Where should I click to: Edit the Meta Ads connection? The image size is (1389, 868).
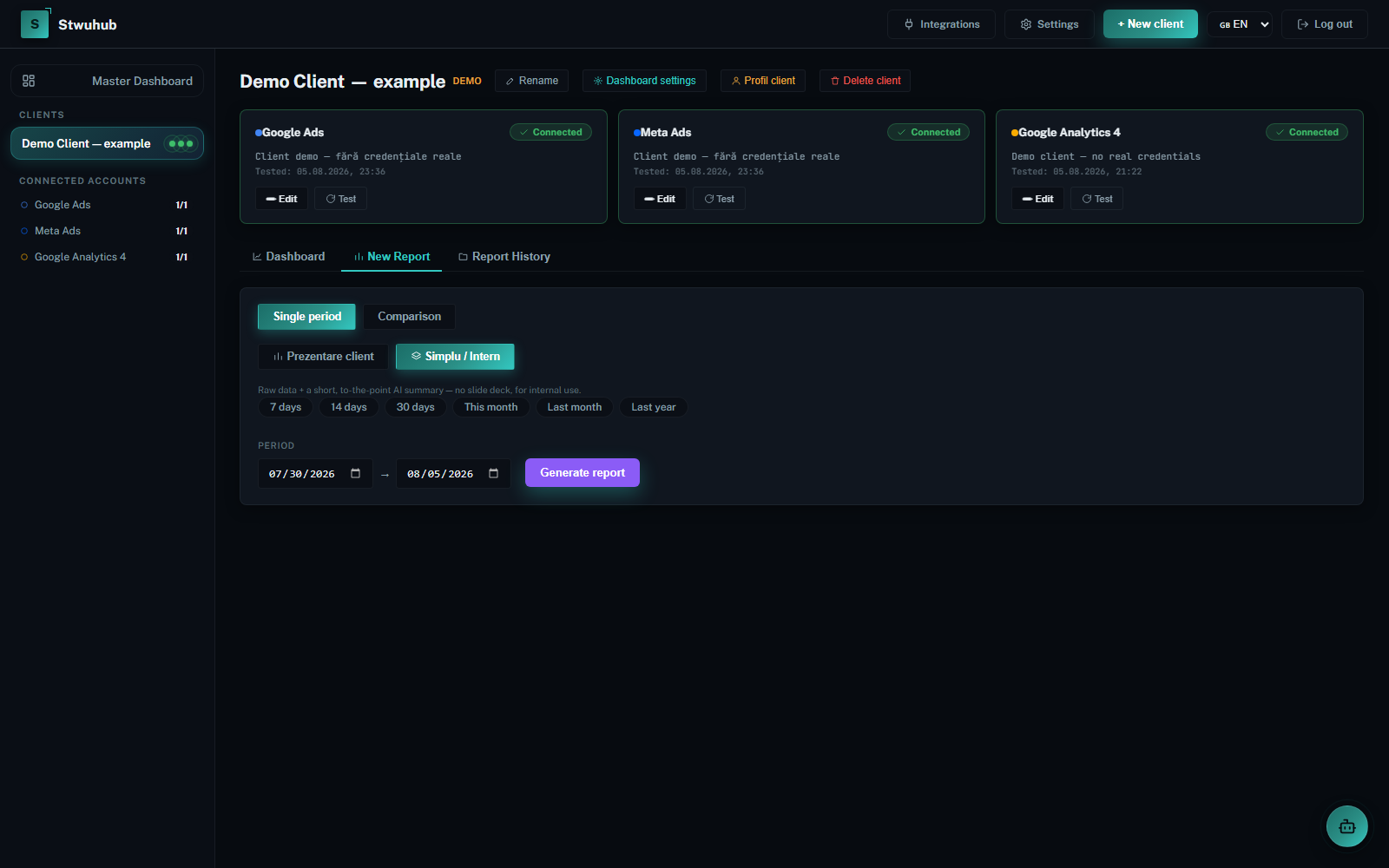tap(660, 199)
